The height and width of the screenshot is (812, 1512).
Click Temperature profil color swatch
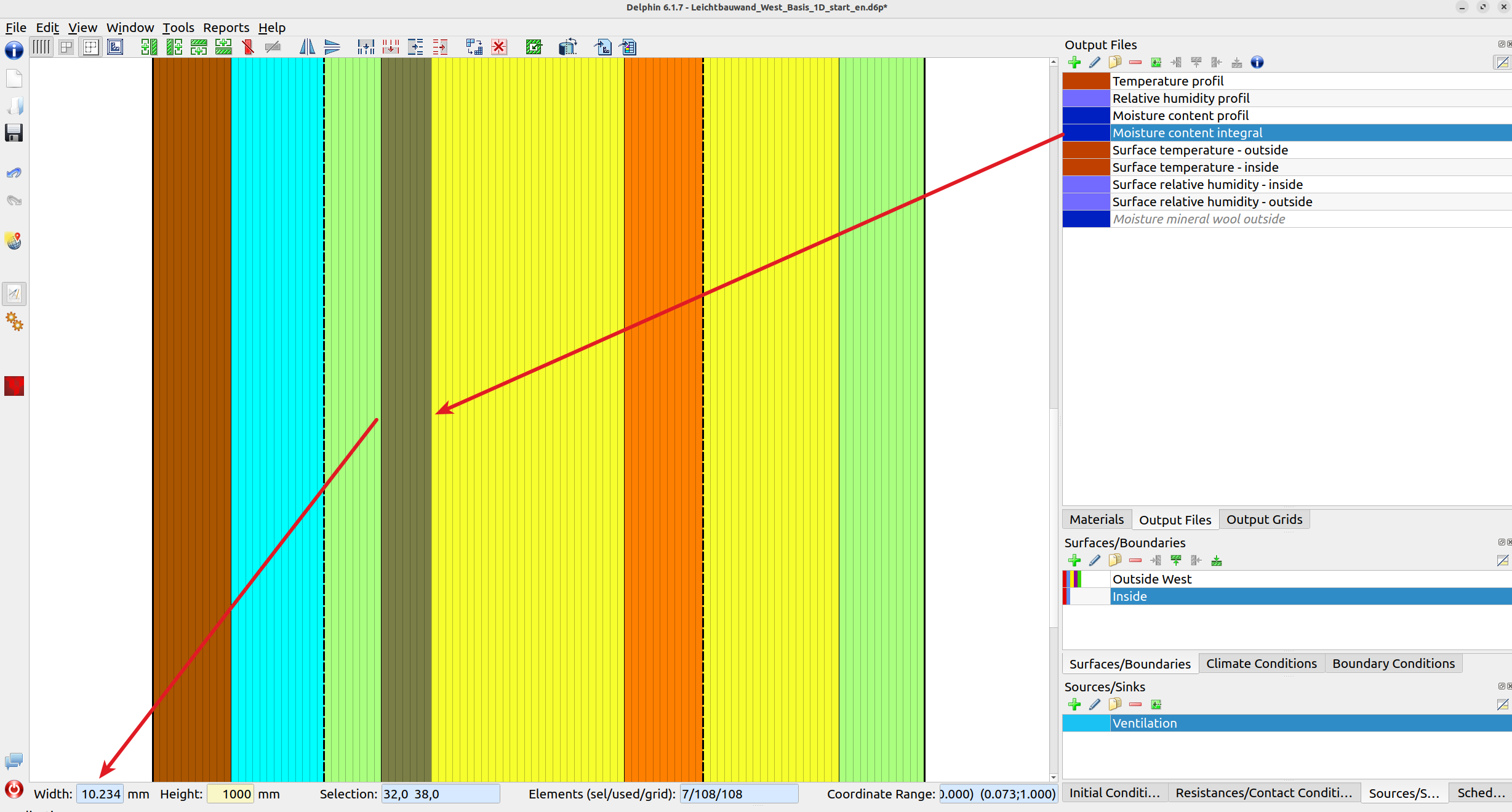click(x=1086, y=81)
